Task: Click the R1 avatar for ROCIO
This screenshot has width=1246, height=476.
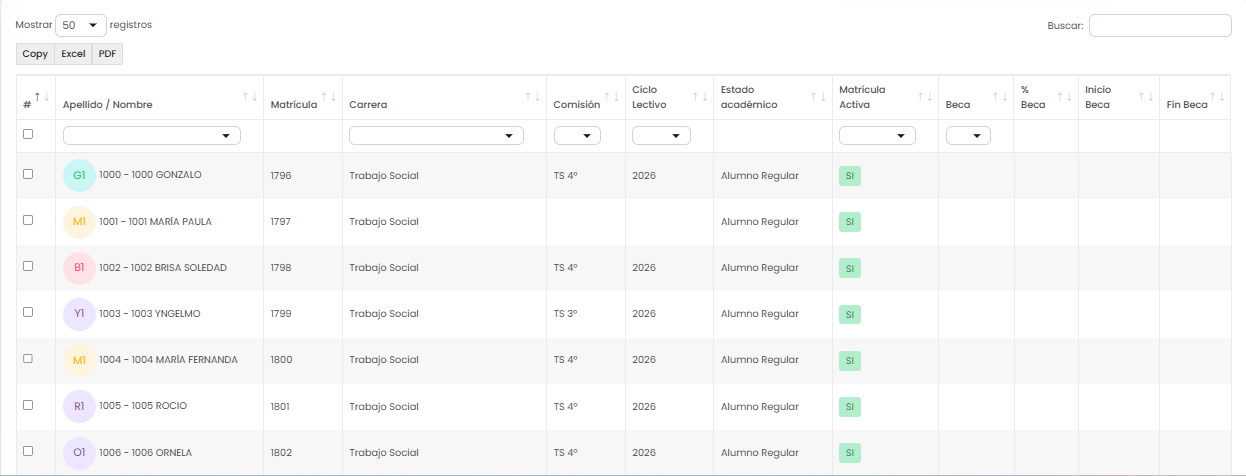Action: tap(79, 406)
